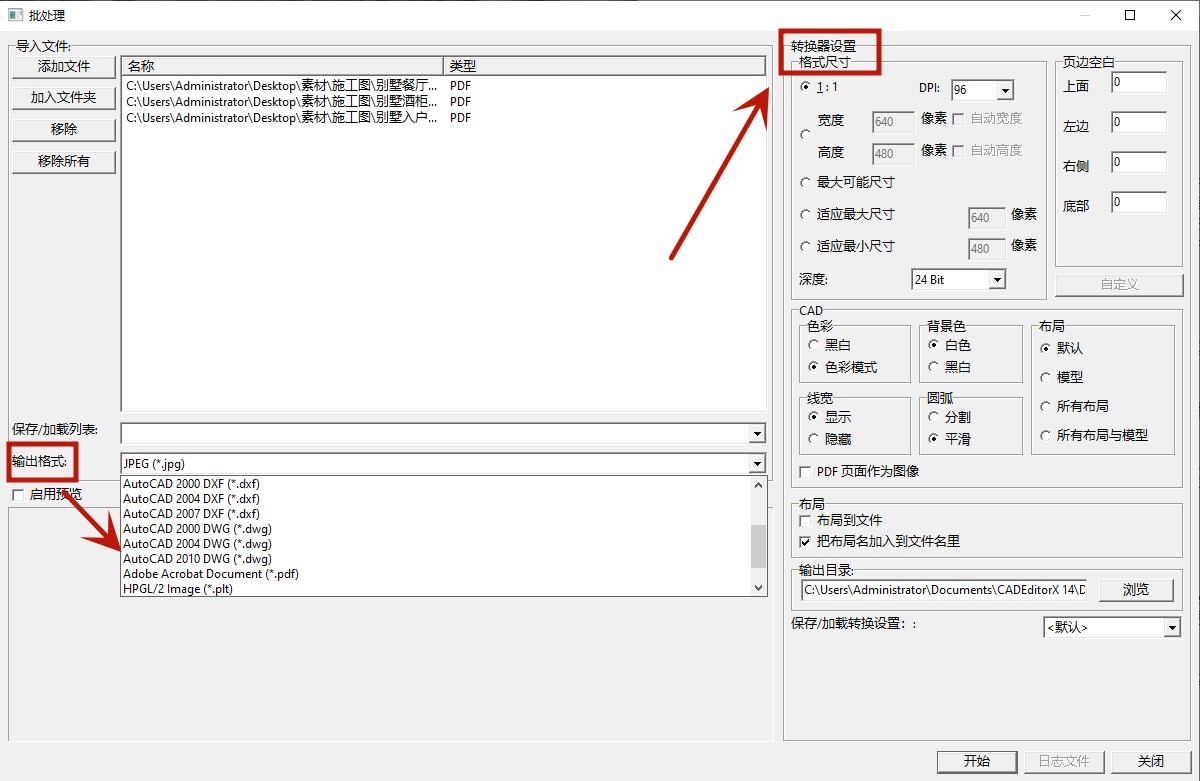This screenshot has height=781, width=1200.
Task: Select the 1:1 size radio button
Action: click(806, 87)
